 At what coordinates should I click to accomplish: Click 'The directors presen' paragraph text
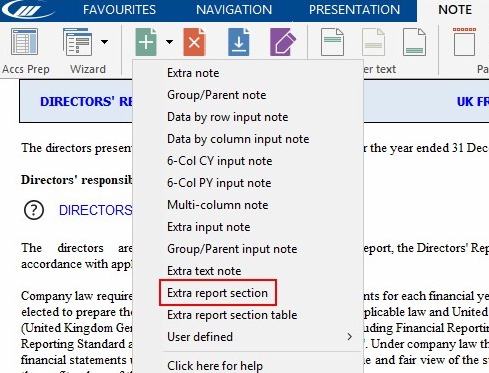pyautogui.click(x=77, y=148)
